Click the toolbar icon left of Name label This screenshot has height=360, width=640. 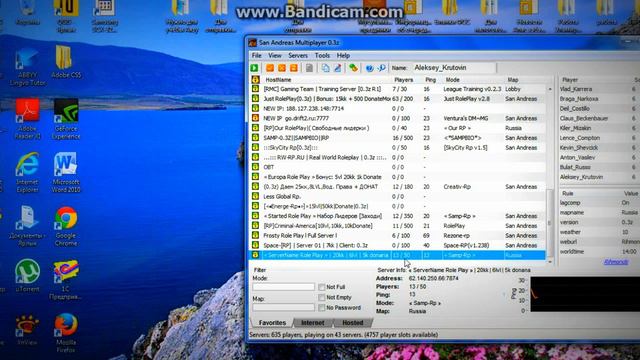click(382, 68)
